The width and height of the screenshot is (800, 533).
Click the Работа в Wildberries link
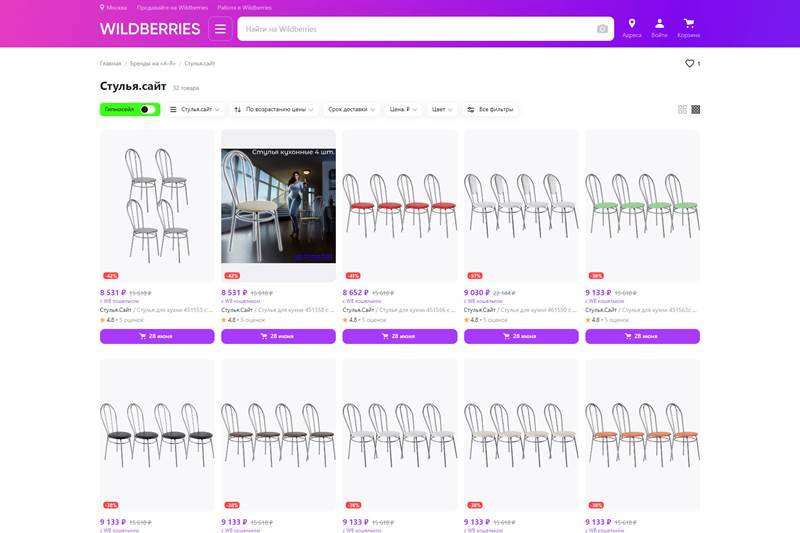244,7
